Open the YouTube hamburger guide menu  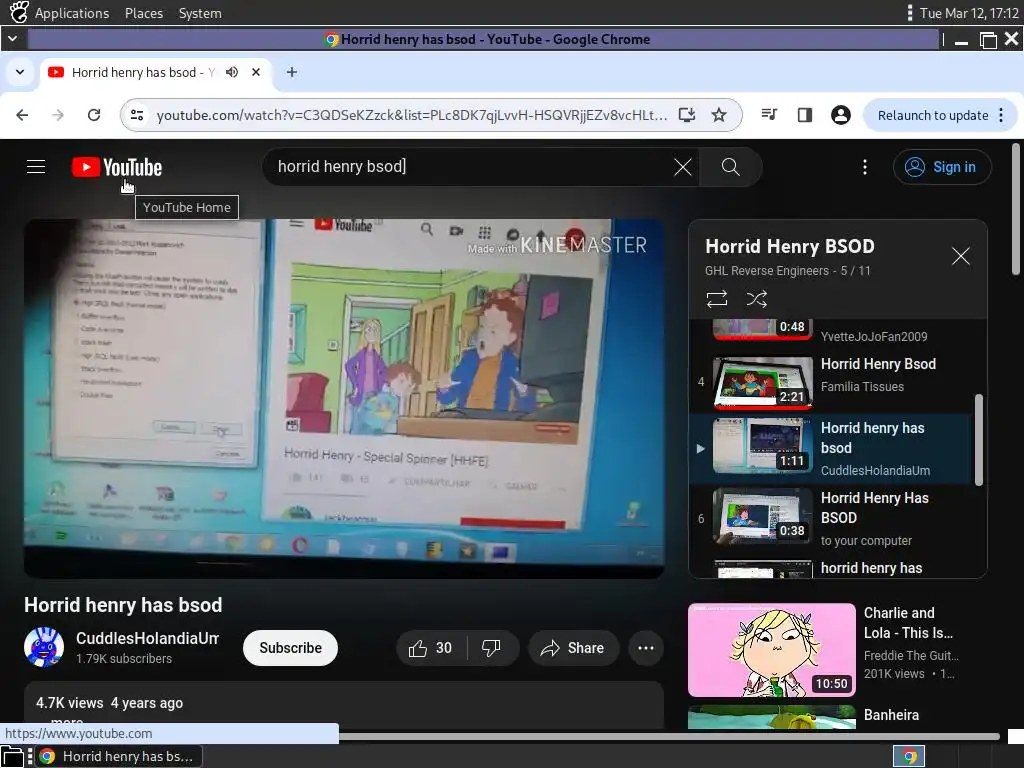point(36,167)
